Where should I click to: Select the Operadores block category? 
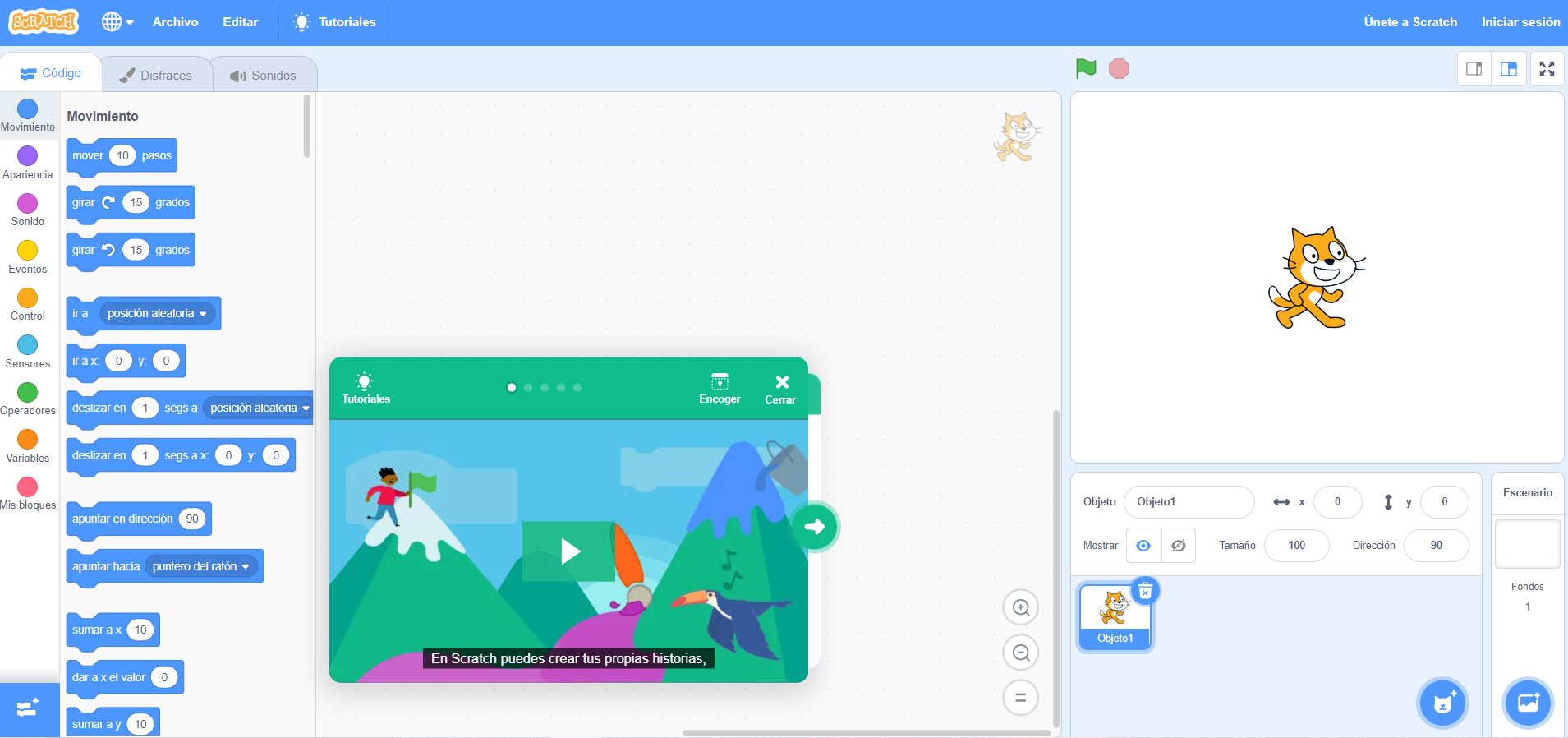click(x=28, y=399)
